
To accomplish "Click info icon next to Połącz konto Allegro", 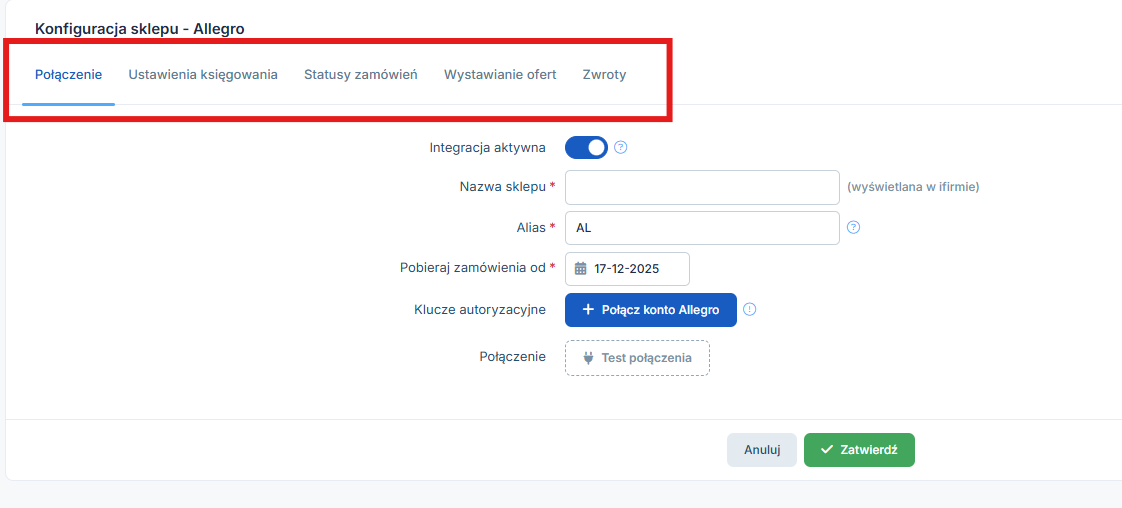I will (x=750, y=310).
